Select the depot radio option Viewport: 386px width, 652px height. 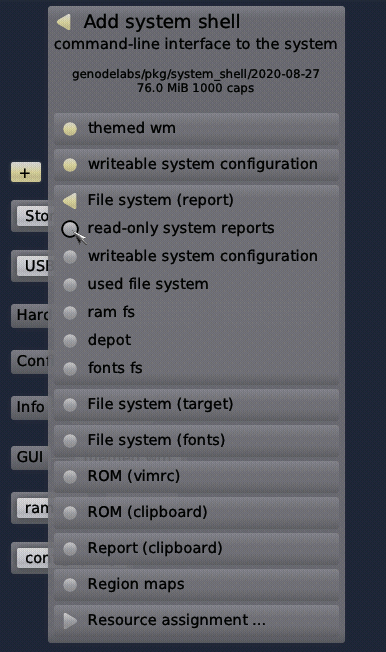[70, 341]
